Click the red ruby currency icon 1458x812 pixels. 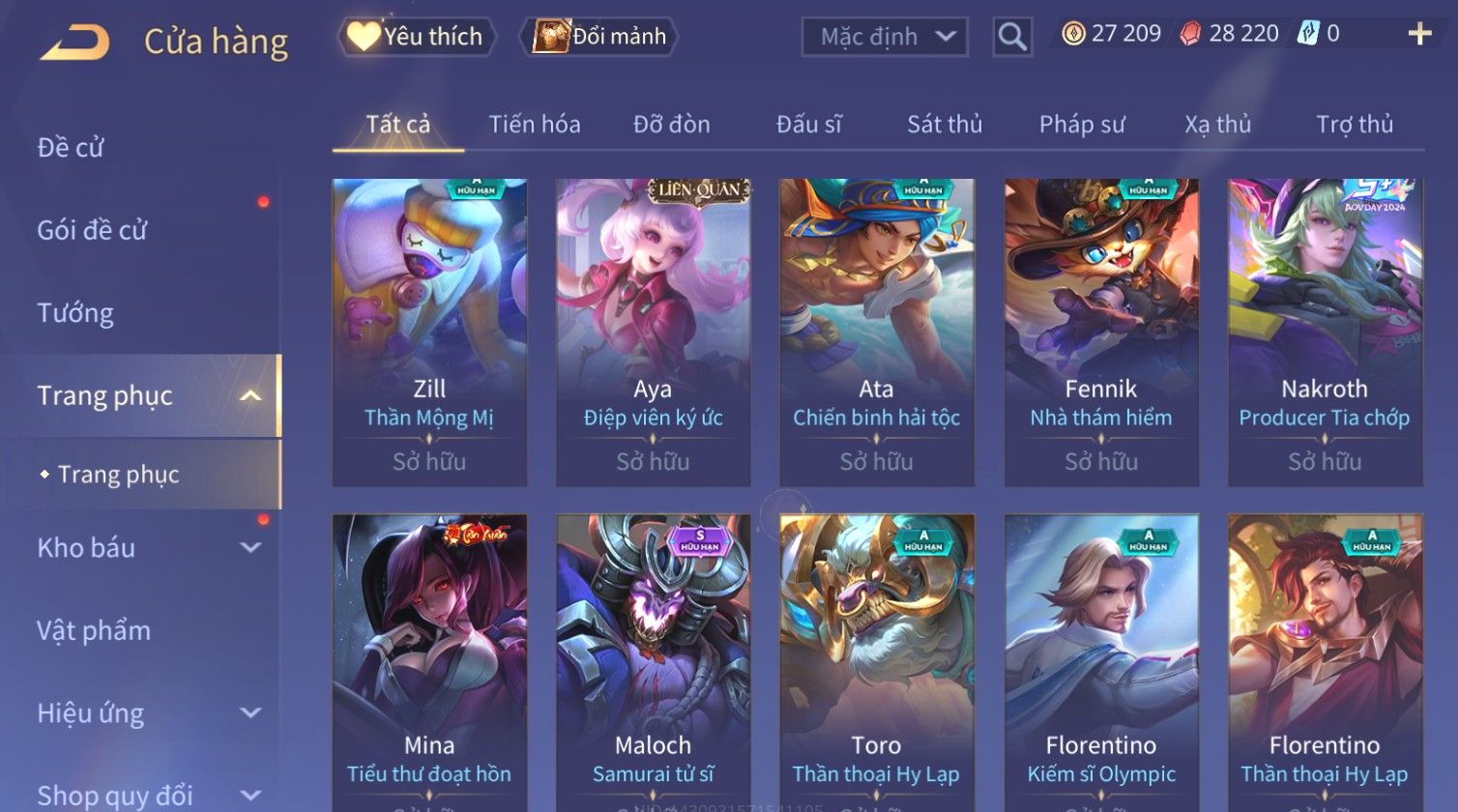1190,35
